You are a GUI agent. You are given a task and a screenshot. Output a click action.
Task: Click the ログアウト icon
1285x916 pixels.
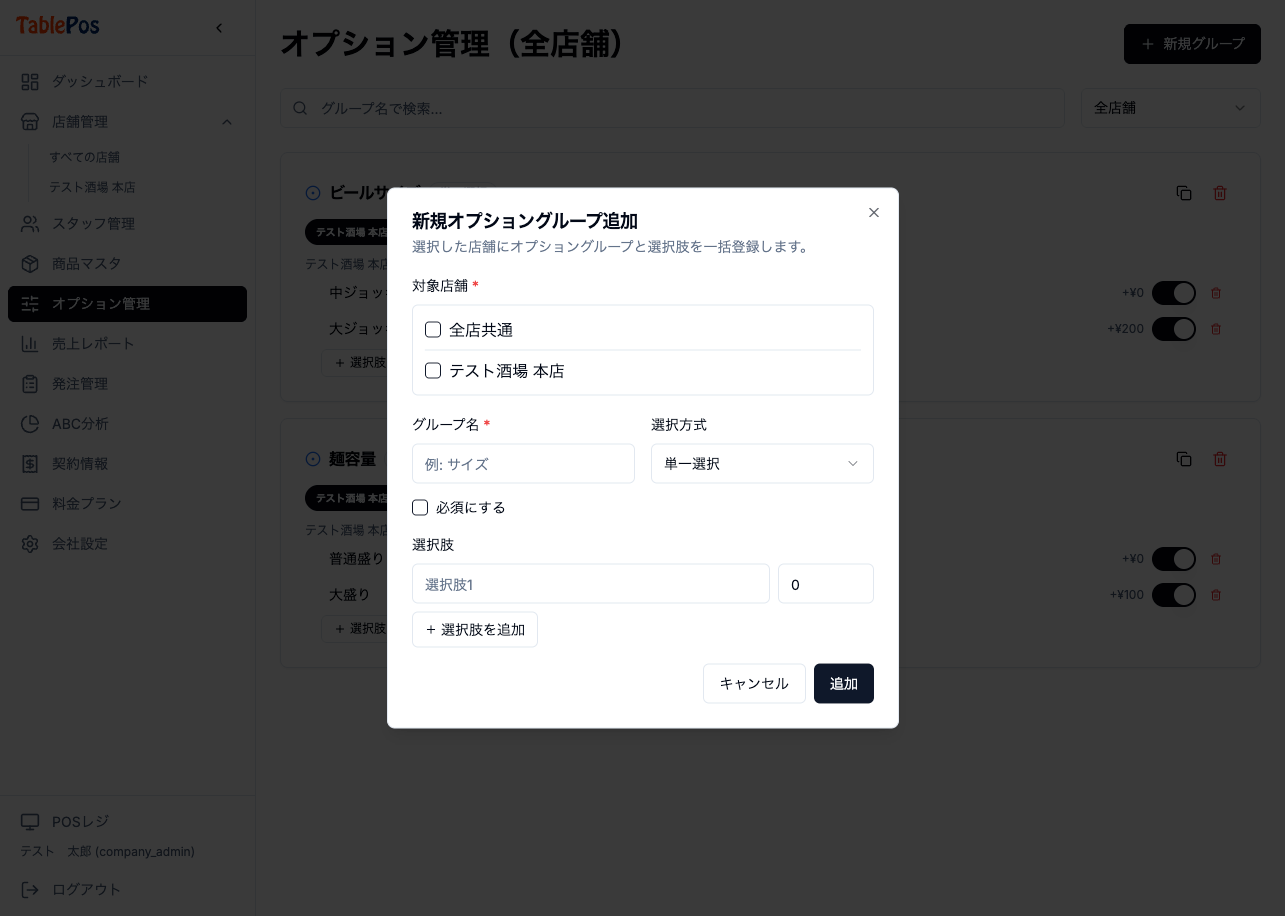click(x=30, y=889)
